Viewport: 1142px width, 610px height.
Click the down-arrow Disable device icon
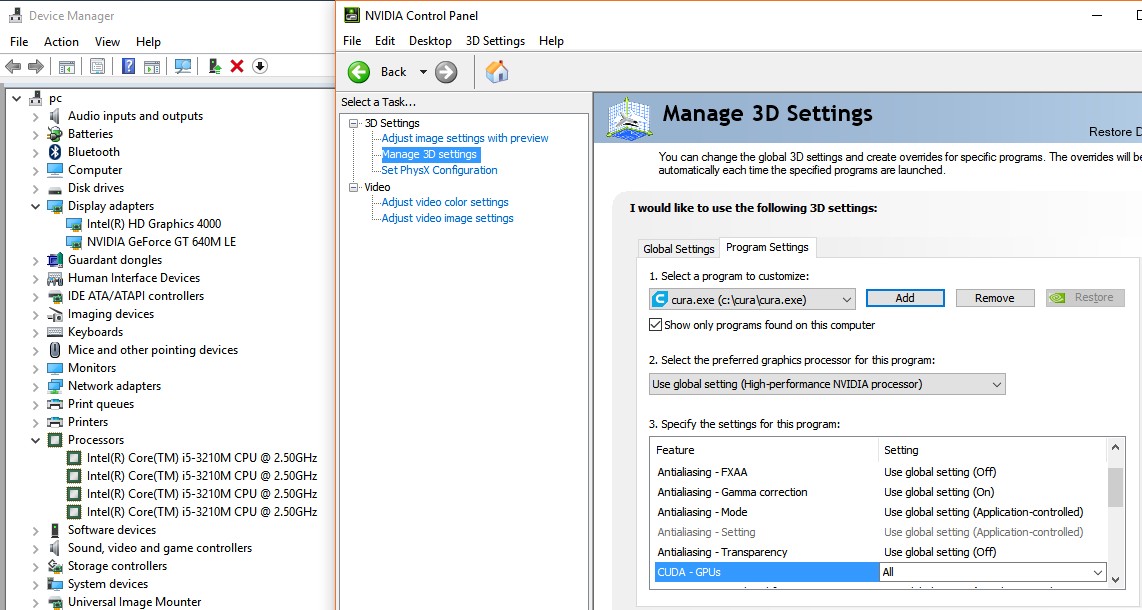[260, 66]
